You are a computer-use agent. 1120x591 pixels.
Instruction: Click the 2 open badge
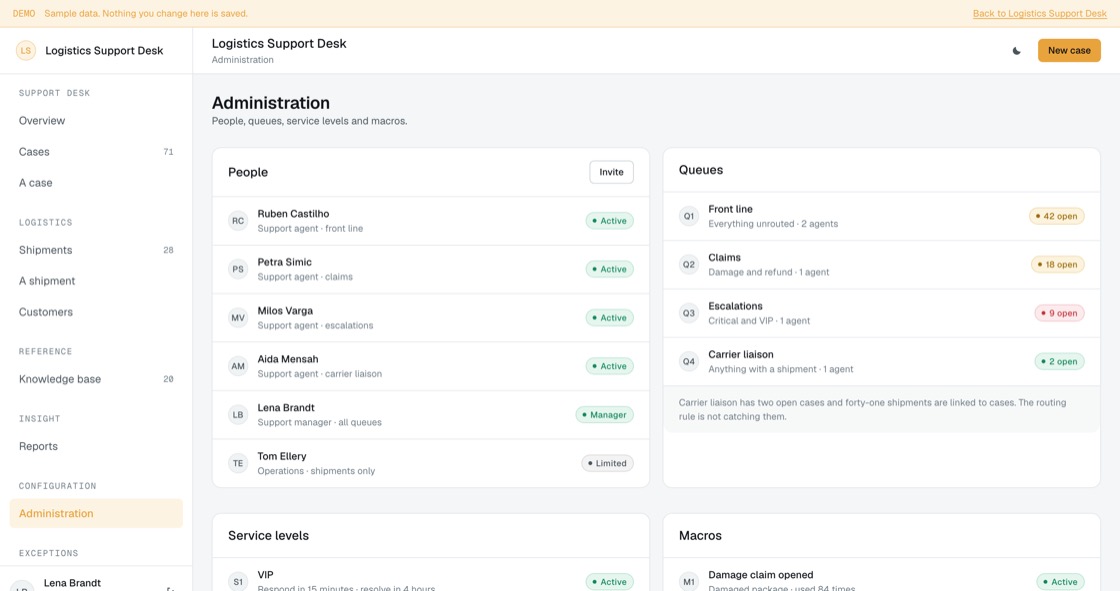[x=1059, y=362]
